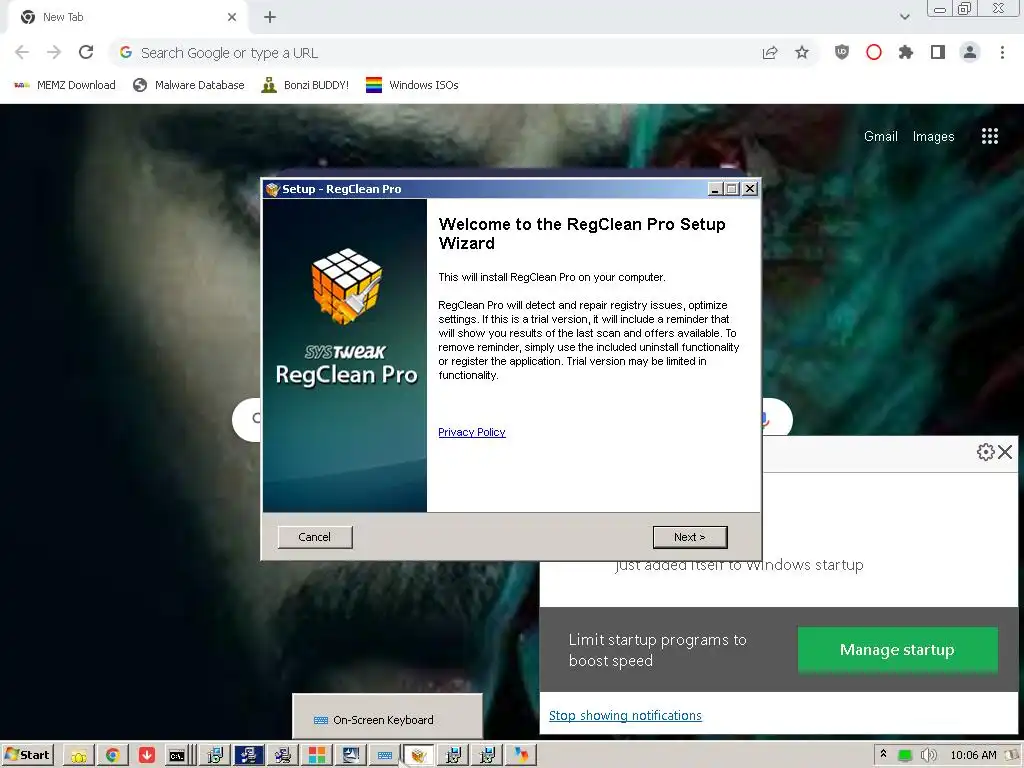Screen dimensions: 1024x768
Task: Select RegClean Pro setup in the taskbar
Action: click(418, 756)
